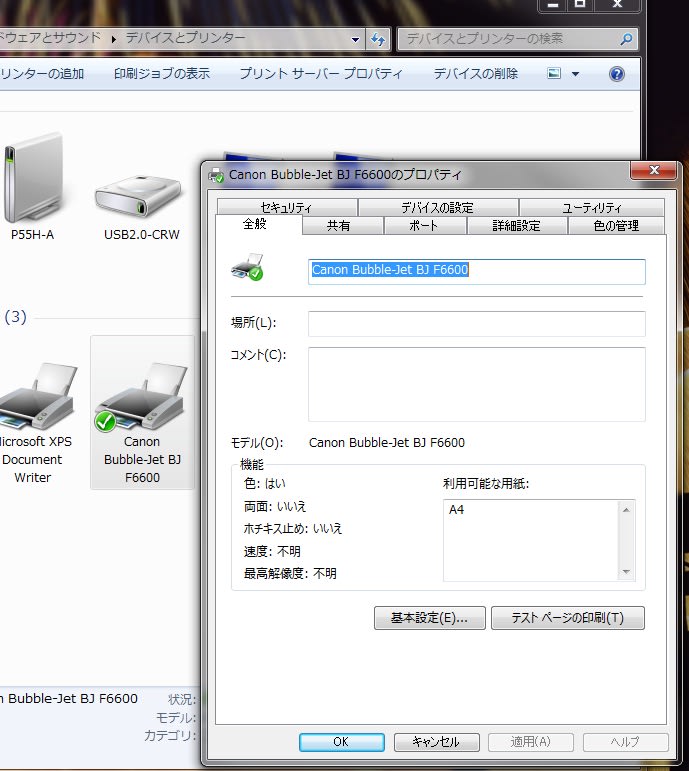Close the Canon properties dialog
This screenshot has width=689, height=771.
coord(654,170)
